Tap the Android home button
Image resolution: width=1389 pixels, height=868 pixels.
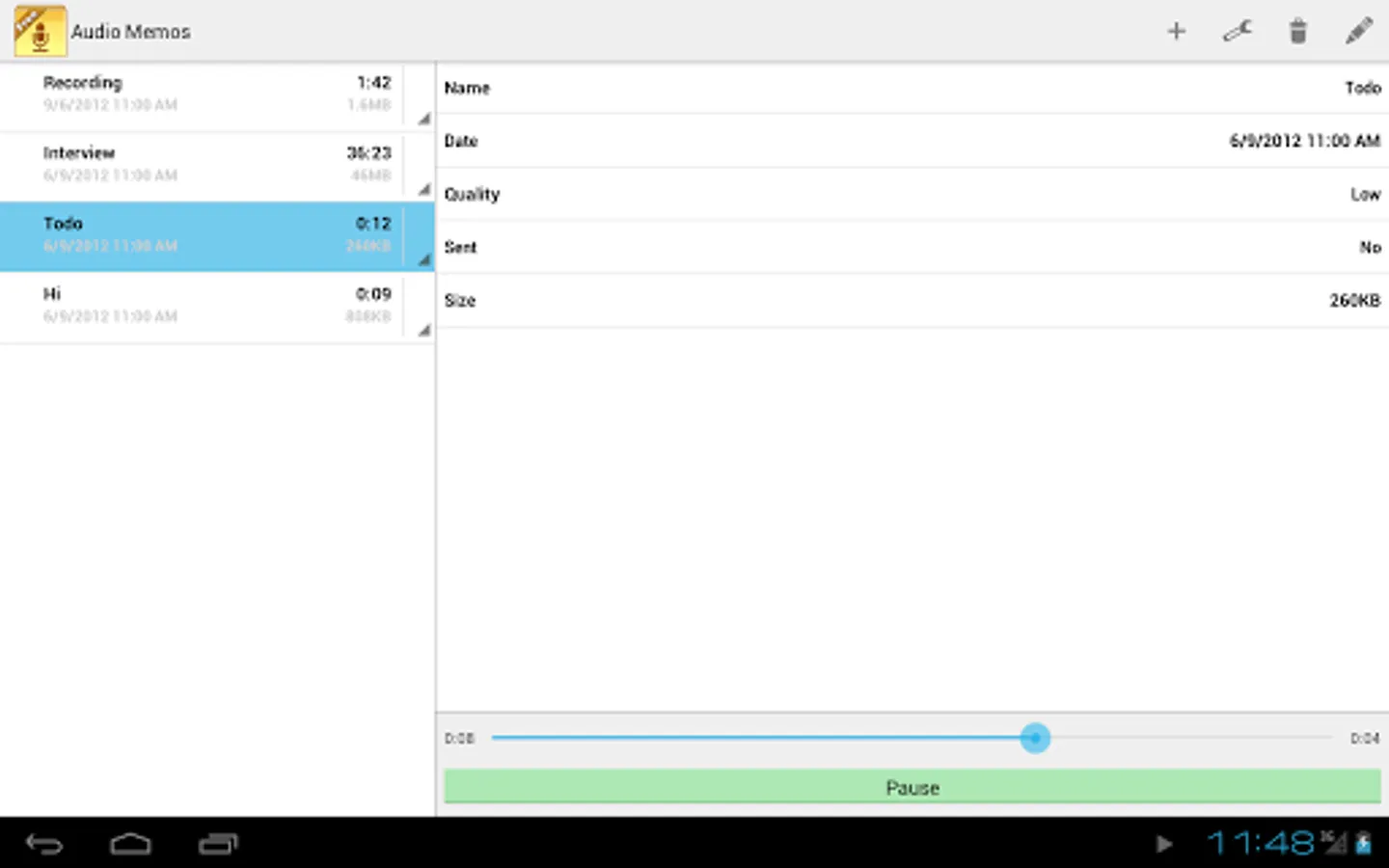click(130, 844)
